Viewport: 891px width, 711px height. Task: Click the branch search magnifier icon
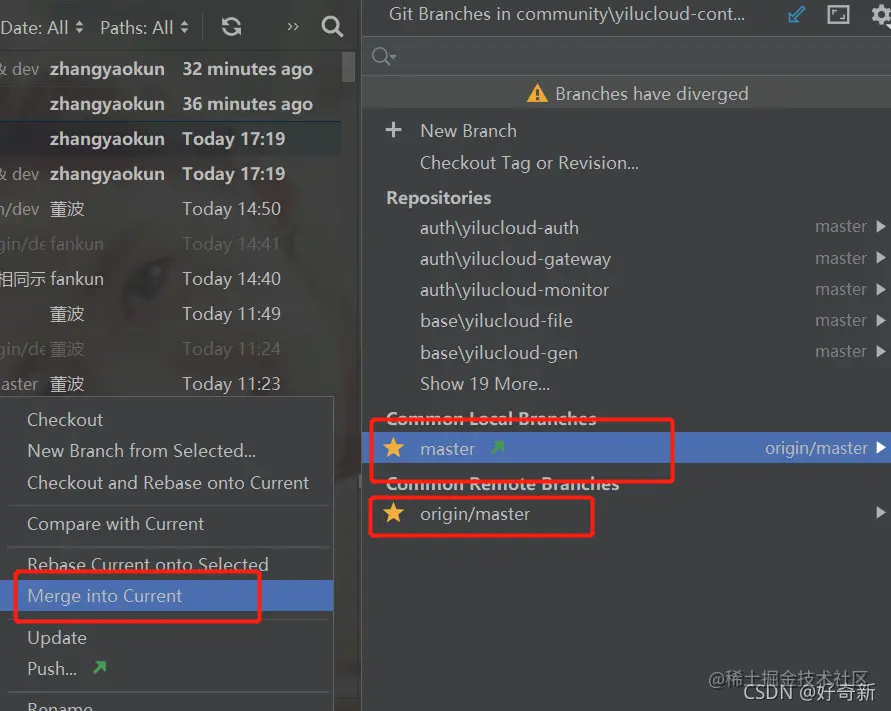(384, 56)
